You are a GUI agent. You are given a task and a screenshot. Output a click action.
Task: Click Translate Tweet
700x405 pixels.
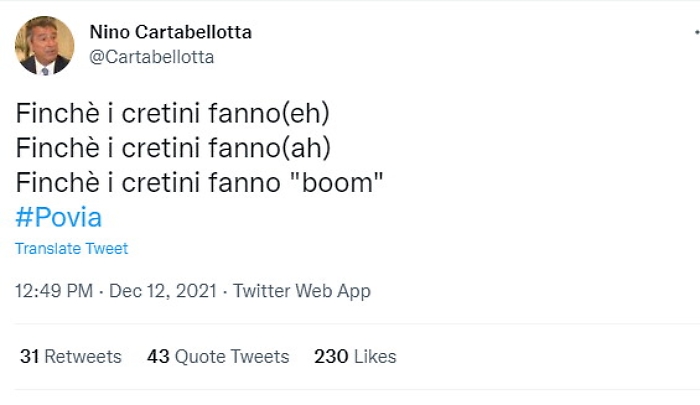coord(71,248)
